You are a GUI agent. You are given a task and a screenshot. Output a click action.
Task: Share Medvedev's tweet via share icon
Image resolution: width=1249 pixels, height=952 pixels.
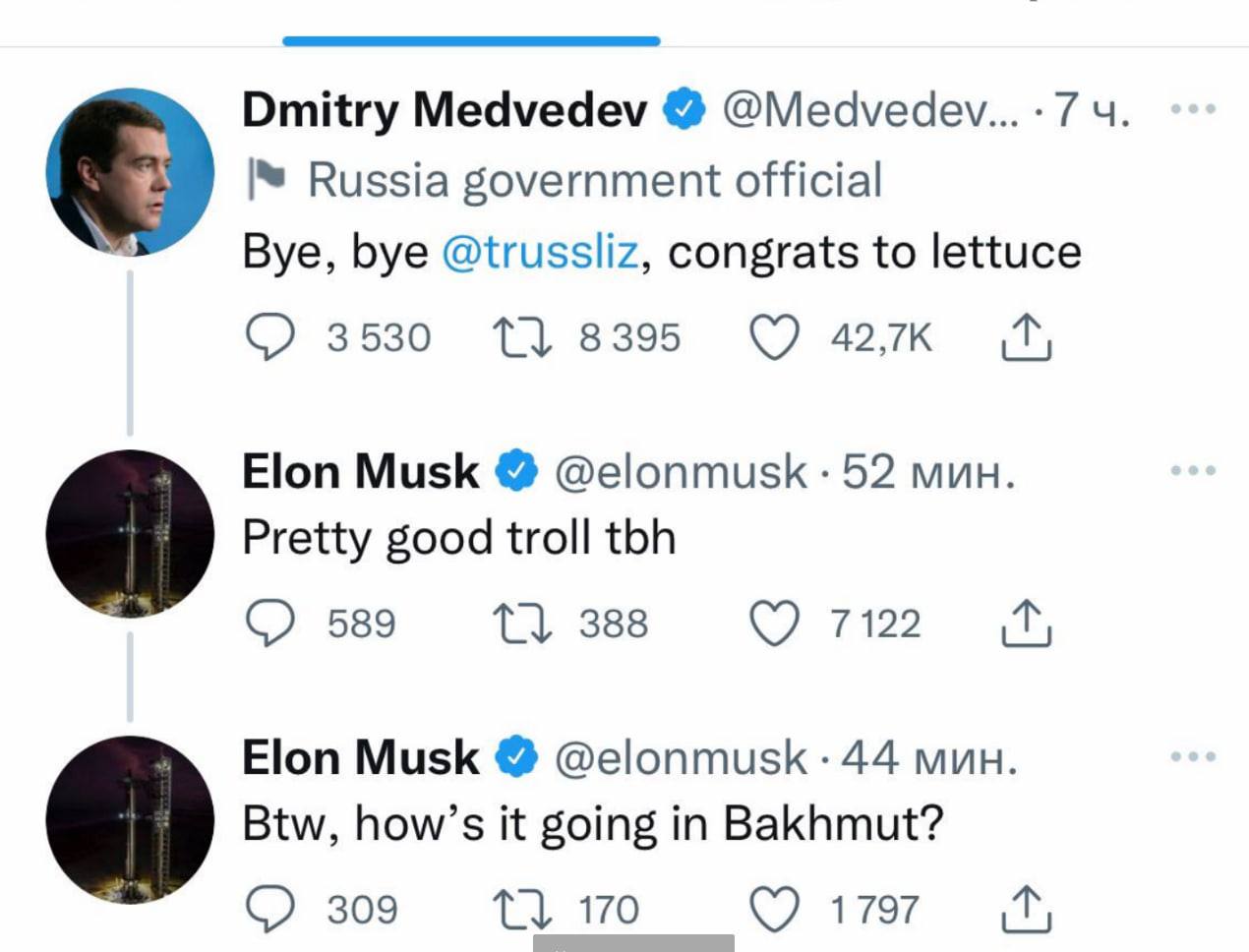tap(1026, 338)
